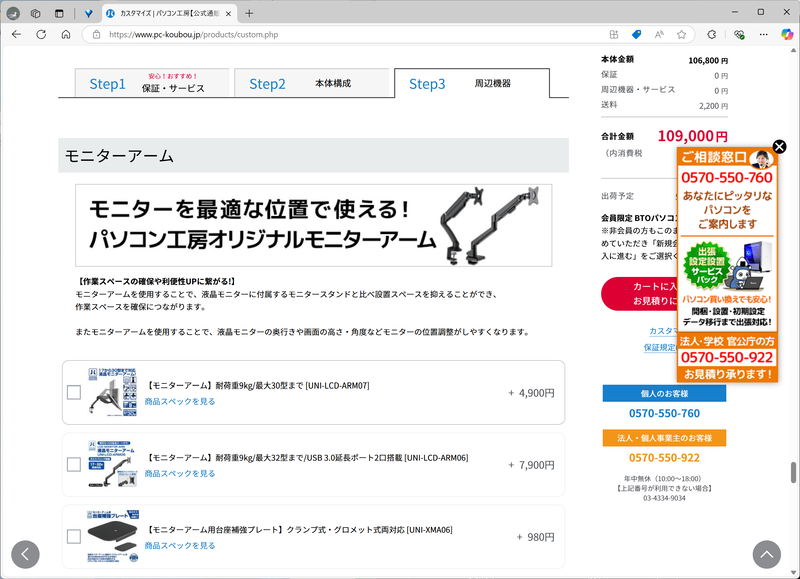Add this page to favorites

682,33
